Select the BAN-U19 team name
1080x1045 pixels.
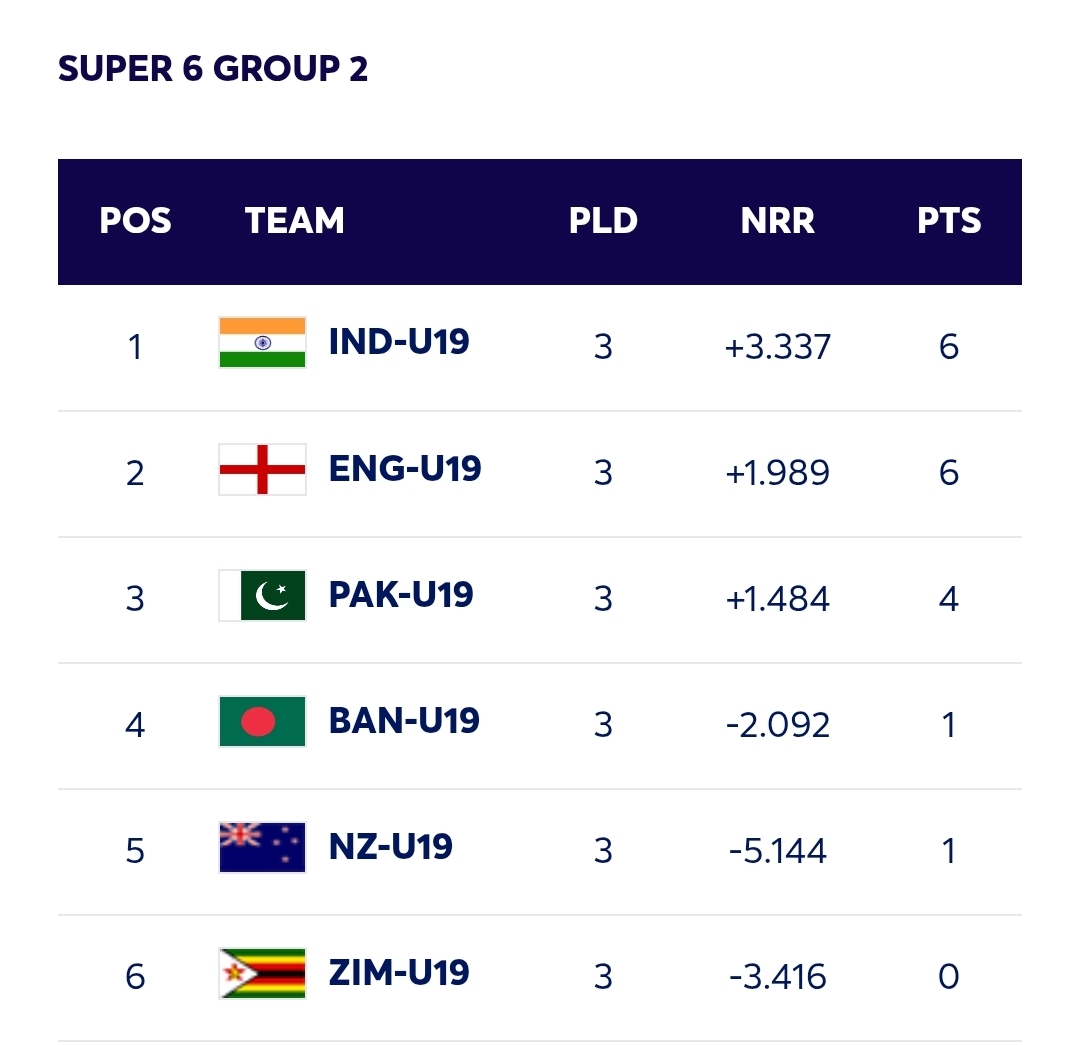404,721
